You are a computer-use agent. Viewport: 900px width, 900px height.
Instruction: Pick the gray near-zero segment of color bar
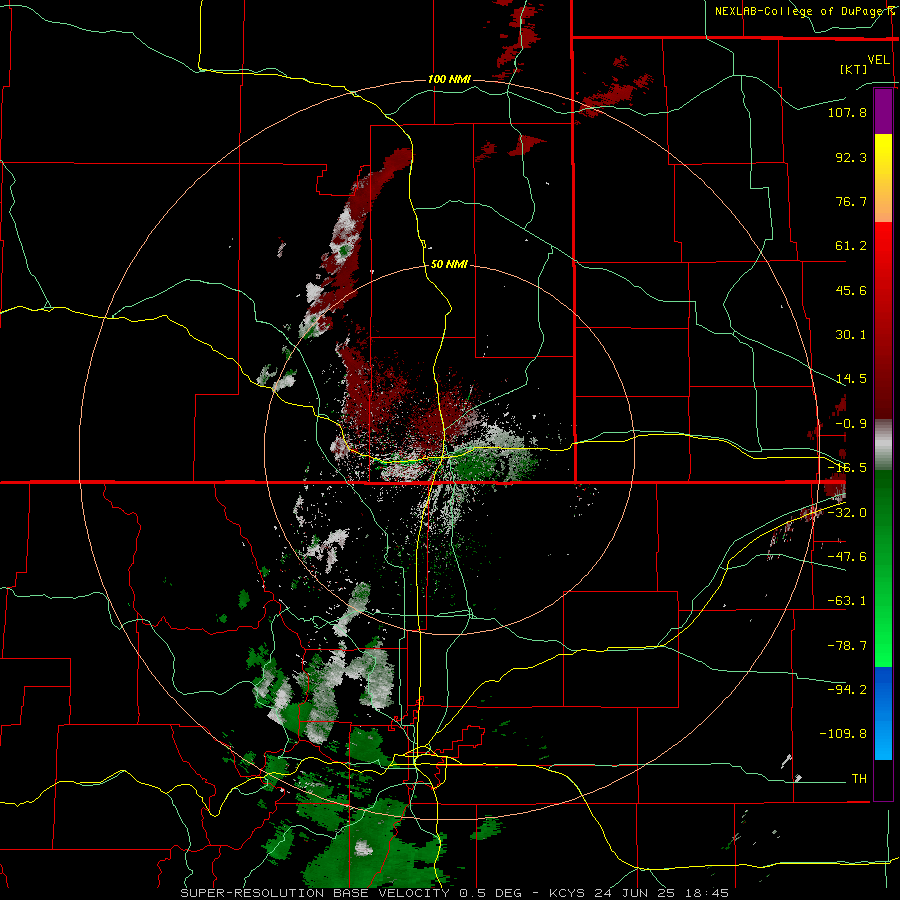[883, 445]
